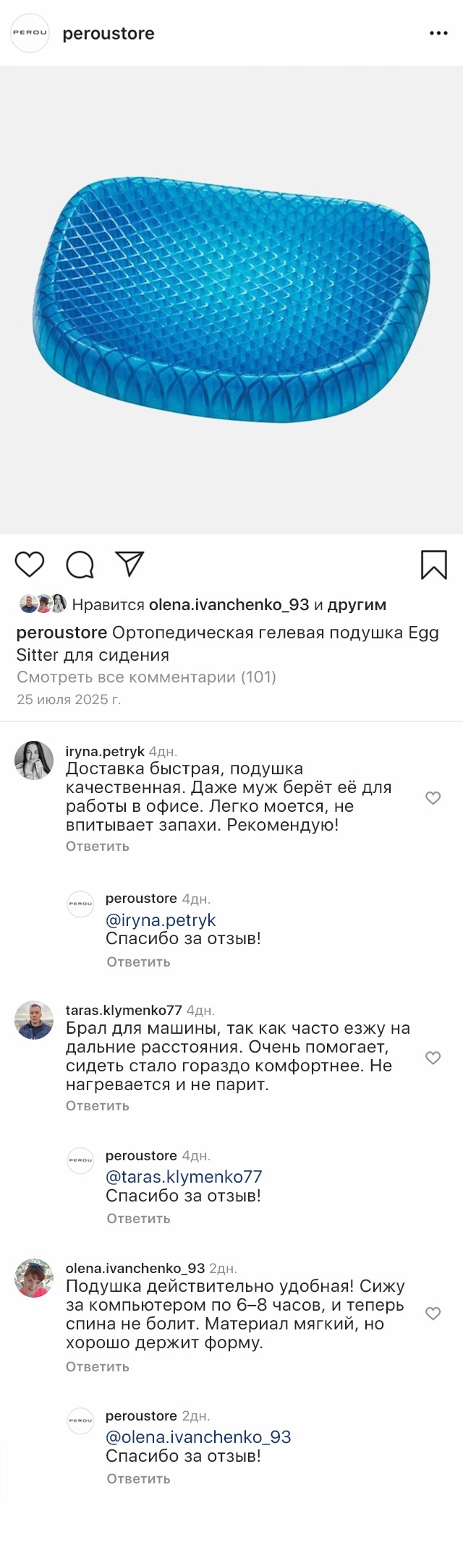Screen dimensions: 463x1568
Task: Open olena.ivanchenko_93's avatar photo
Action: click(34, 1277)
